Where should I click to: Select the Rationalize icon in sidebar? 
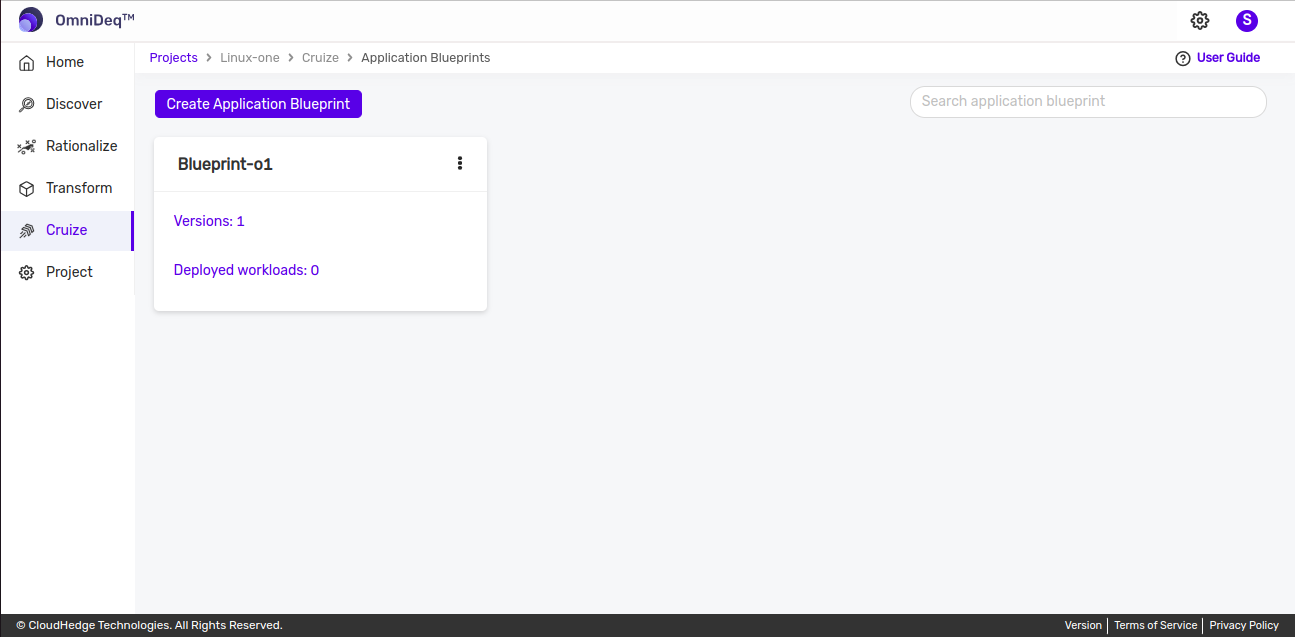click(27, 146)
